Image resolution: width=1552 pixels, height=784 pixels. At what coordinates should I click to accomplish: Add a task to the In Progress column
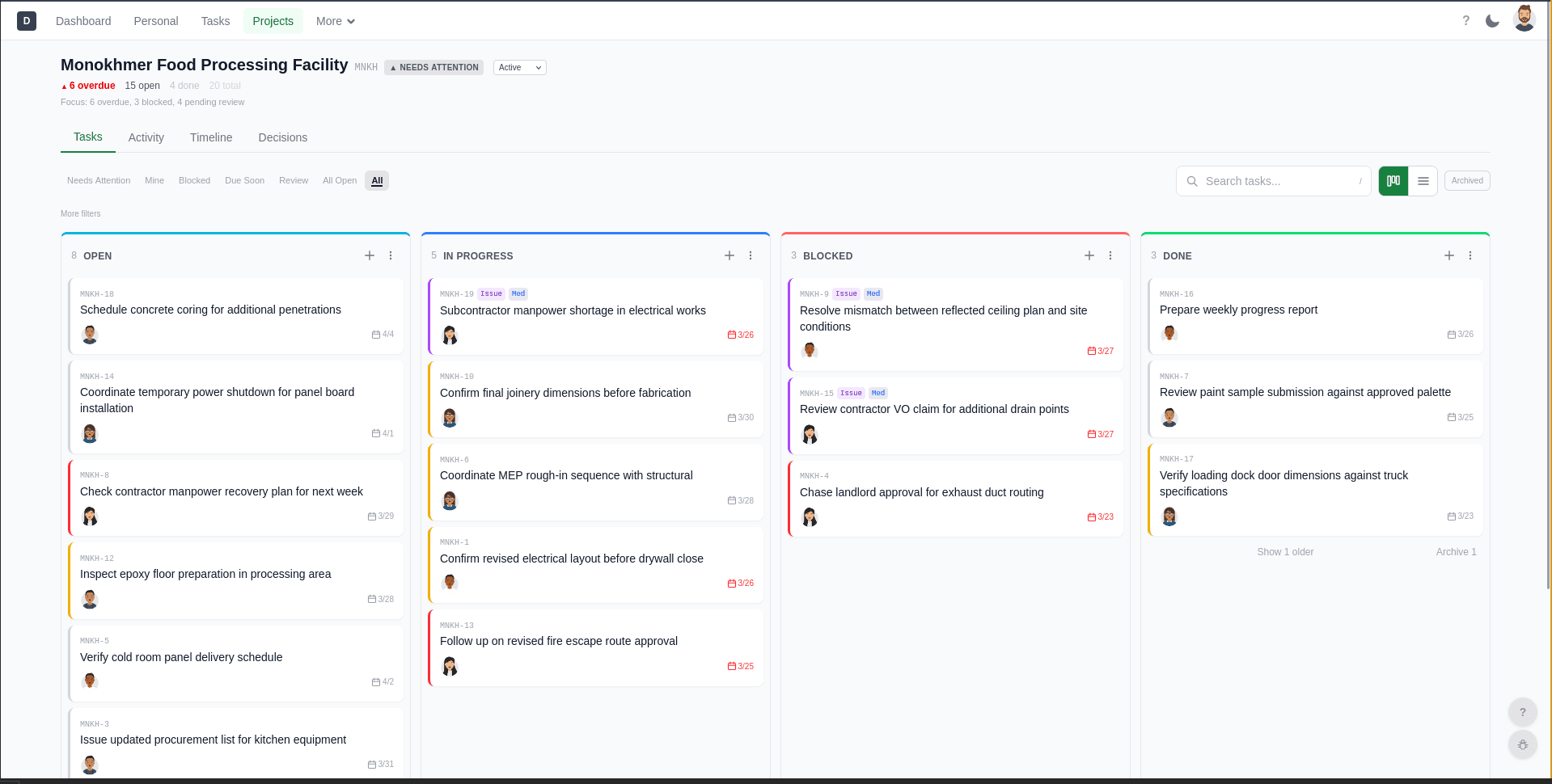tap(729, 255)
